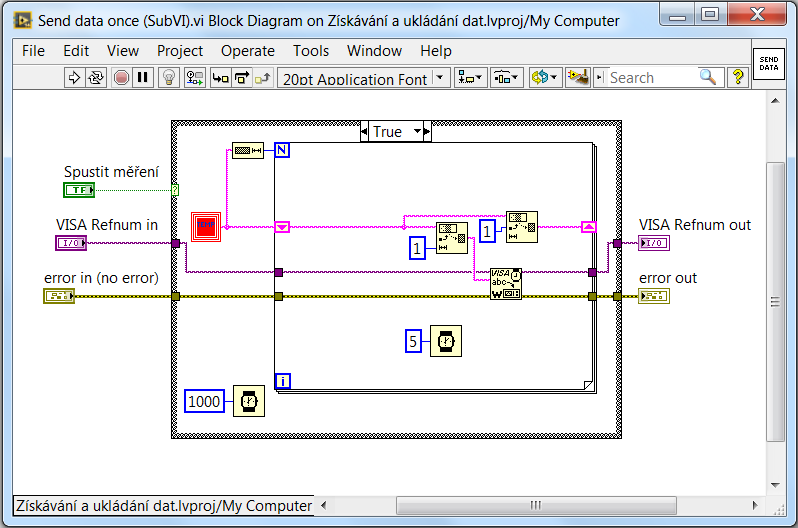Click the search magnifier icon
The height and width of the screenshot is (528, 798).
(708, 77)
